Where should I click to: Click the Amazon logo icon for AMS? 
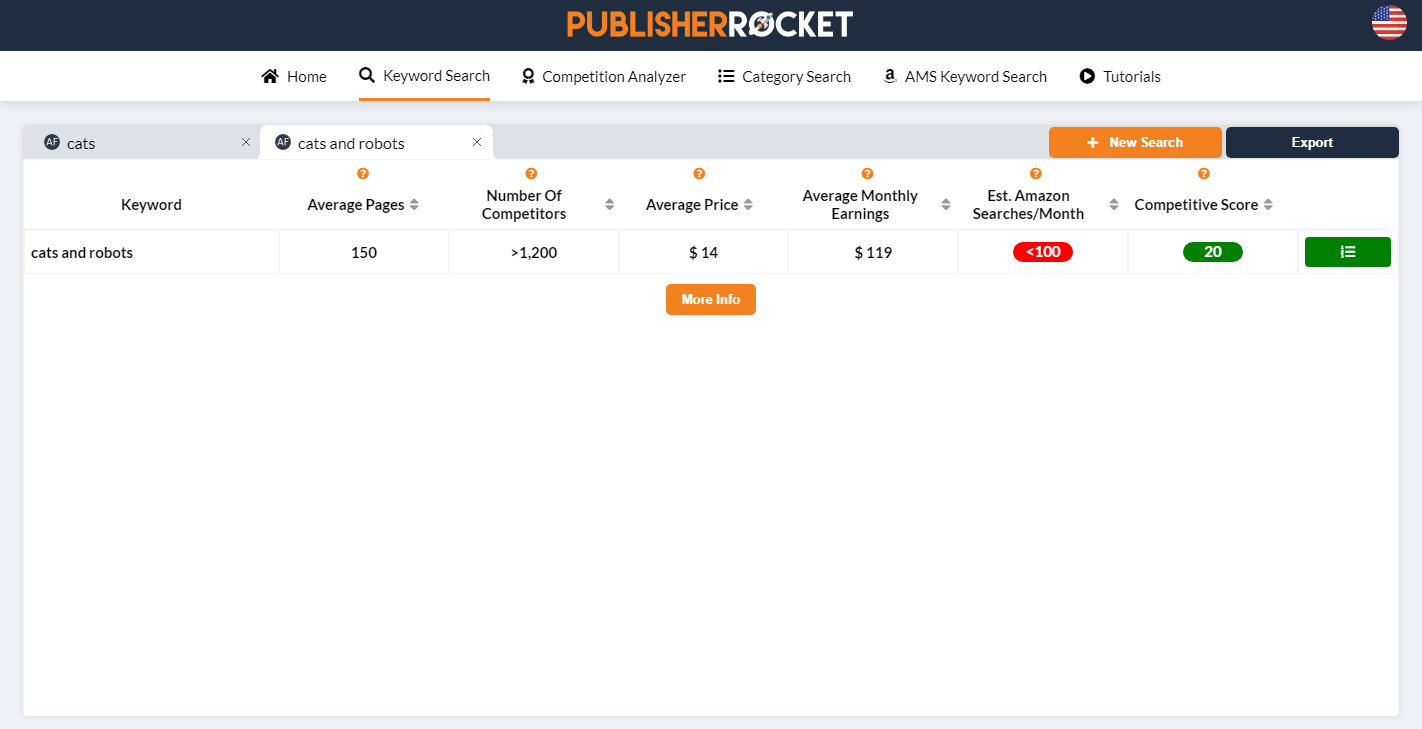[x=890, y=76]
